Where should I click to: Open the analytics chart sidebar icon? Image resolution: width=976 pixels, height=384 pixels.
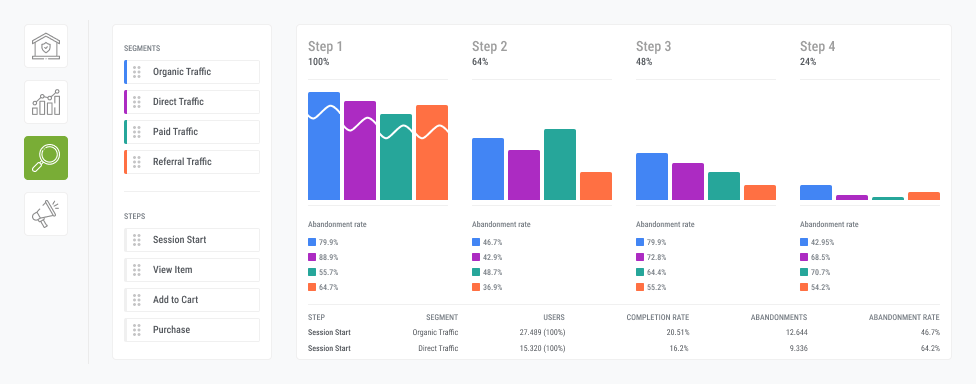pos(46,102)
